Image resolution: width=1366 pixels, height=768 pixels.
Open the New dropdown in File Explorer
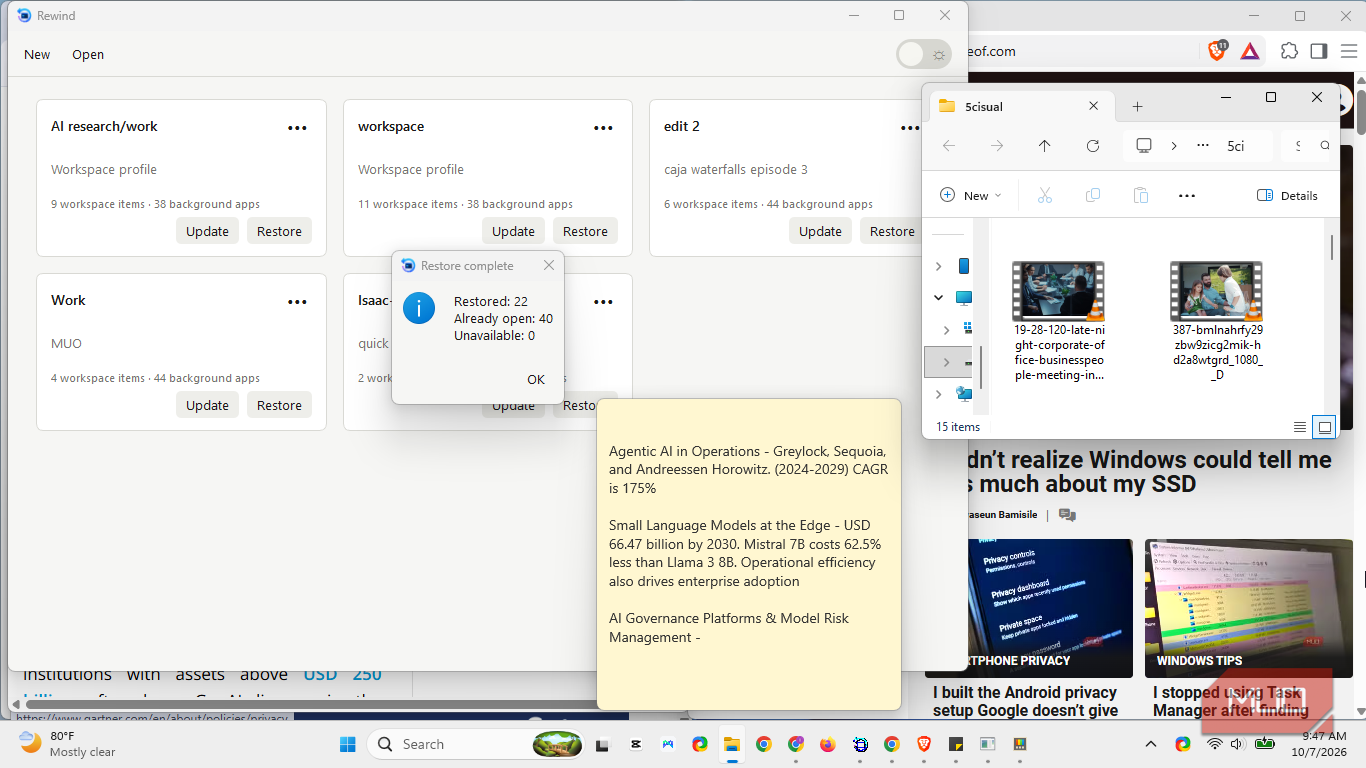pyautogui.click(x=970, y=195)
